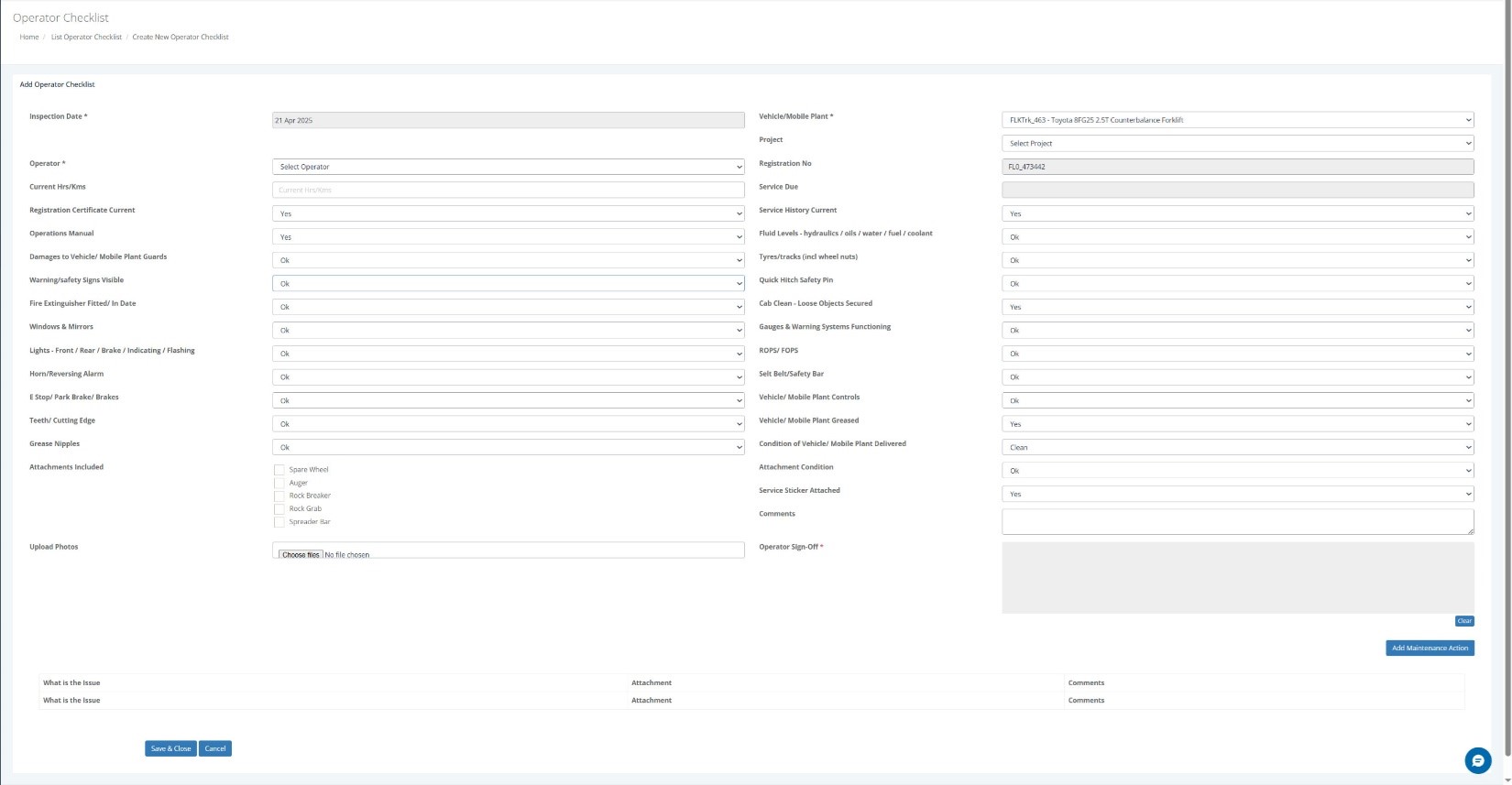Click the Operator Sign-Off signature pad
The height and width of the screenshot is (785, 1512).
click(x=1238, y=578)
